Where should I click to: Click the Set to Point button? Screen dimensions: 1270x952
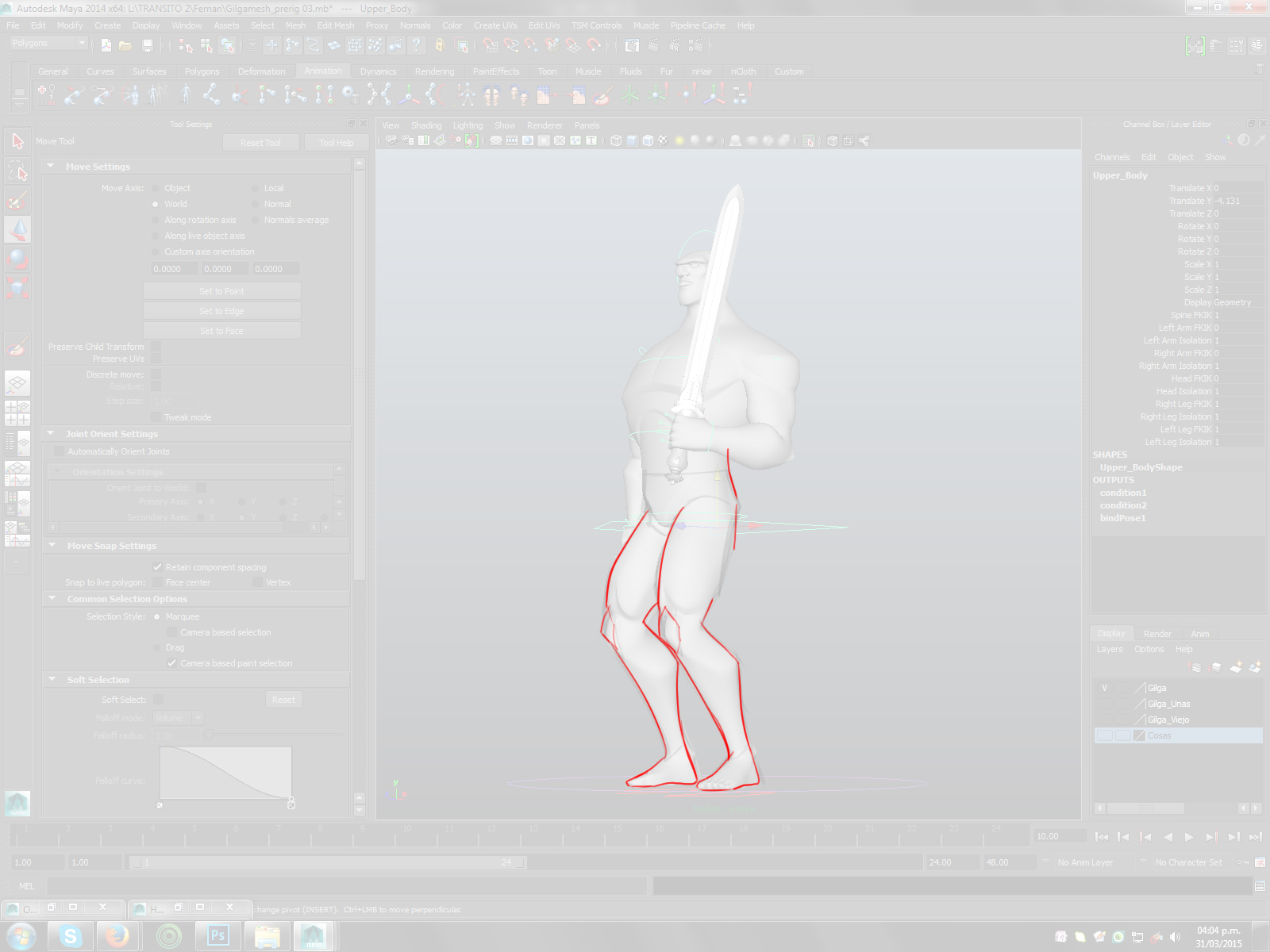pyautogui.click(x=221, y=291)
